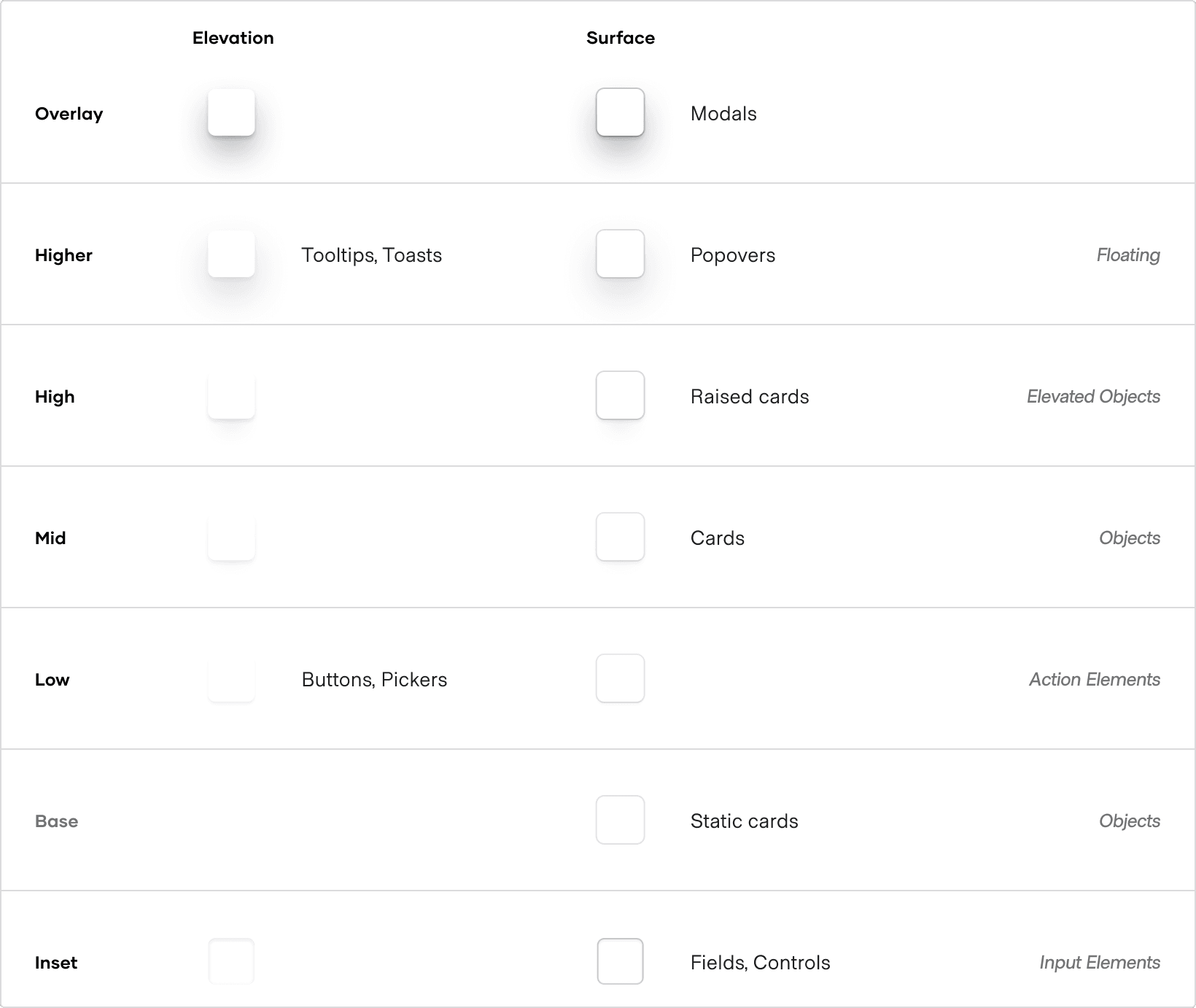This screenshot has width=1196, height=1008.
Task: Click the Input Elements category label
Action: (1099, 963)
